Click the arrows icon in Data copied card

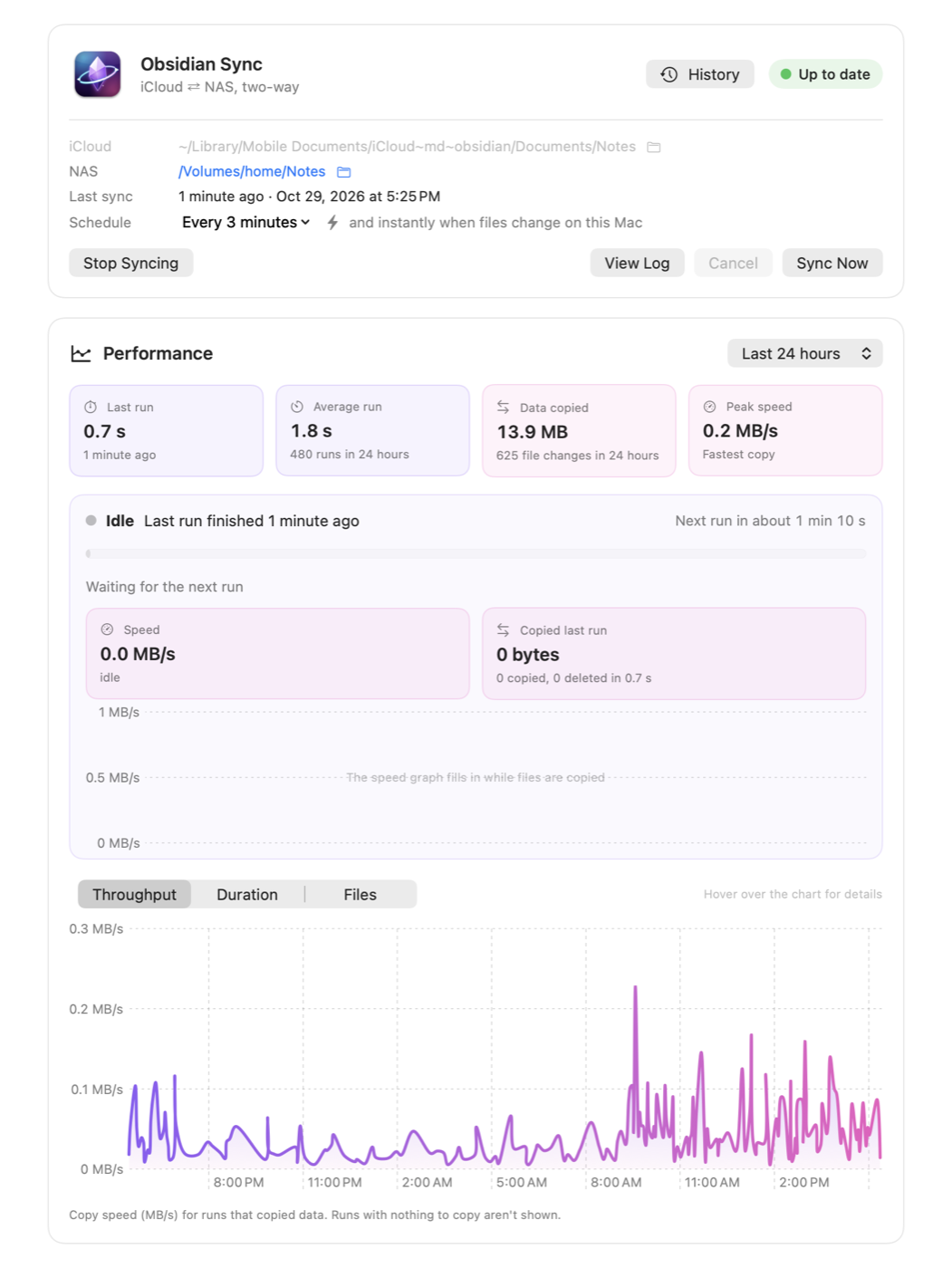tap(504, 408)
